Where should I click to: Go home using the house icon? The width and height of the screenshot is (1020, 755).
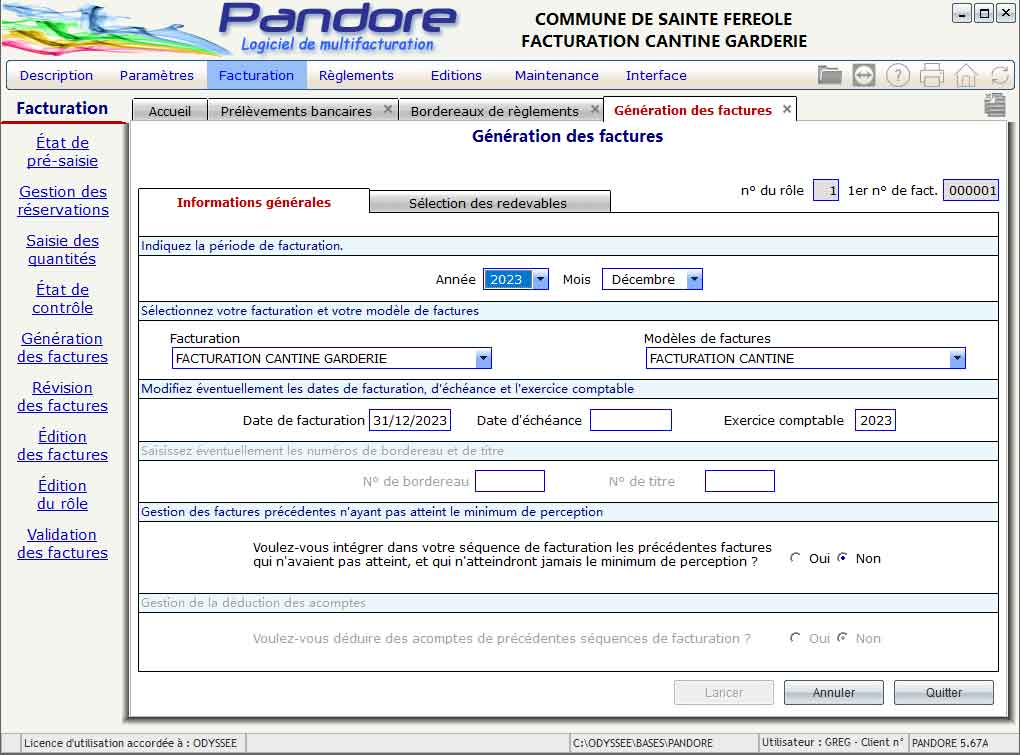(966, 75)
